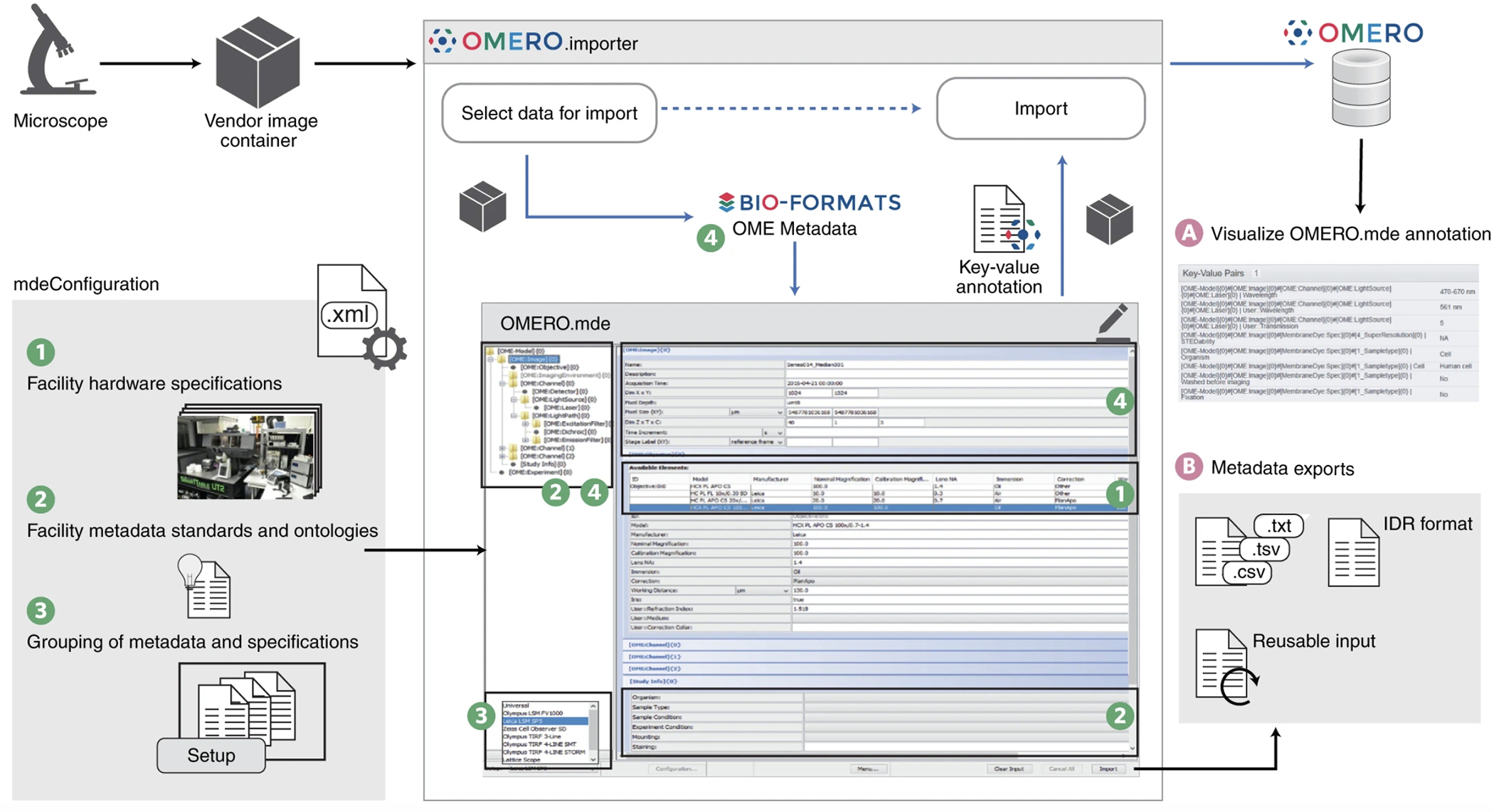Image resolution: width=1494 pixels, height=812 pixels.
Task: Select the OME:Dichroic (0) tree node
Action: coord(570,432)
